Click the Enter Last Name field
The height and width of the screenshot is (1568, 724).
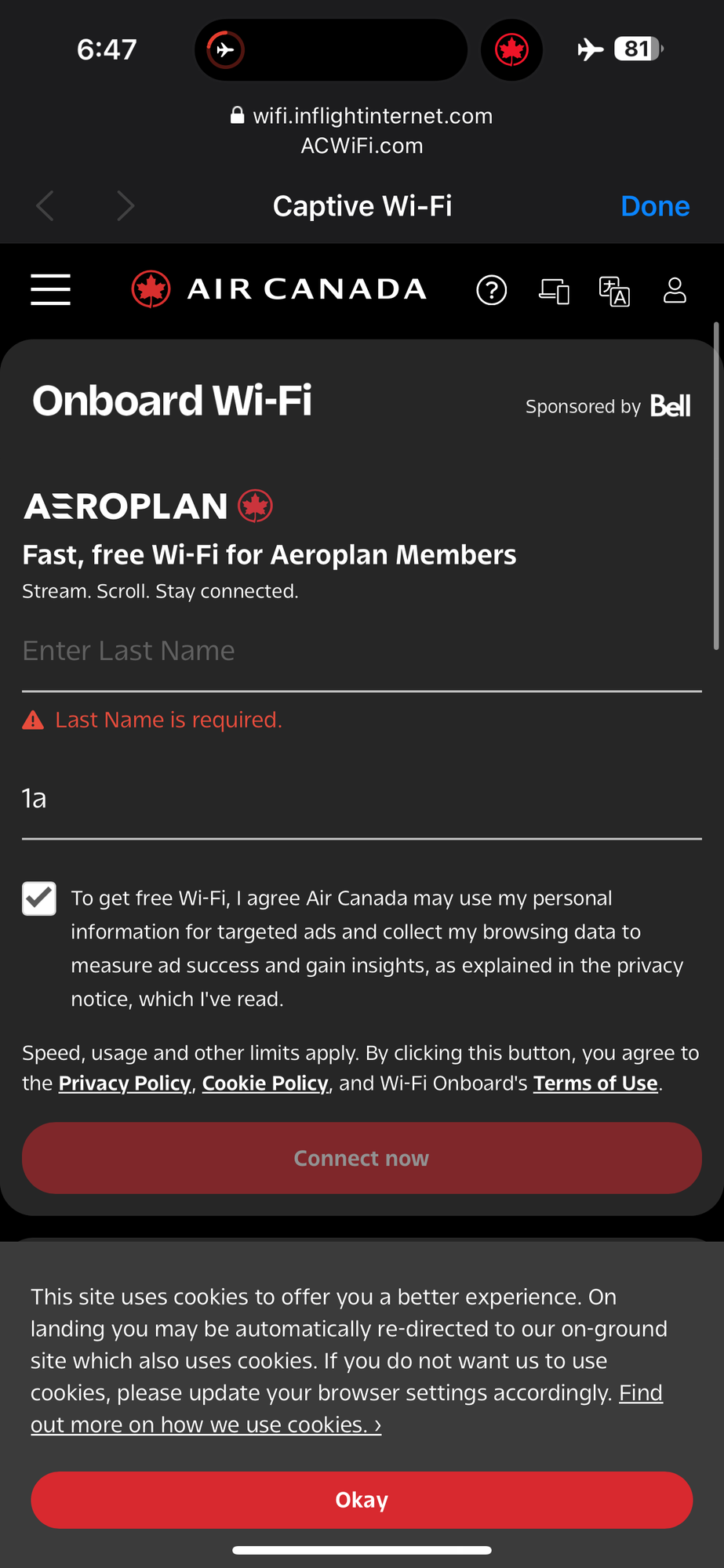pos(361,652)
